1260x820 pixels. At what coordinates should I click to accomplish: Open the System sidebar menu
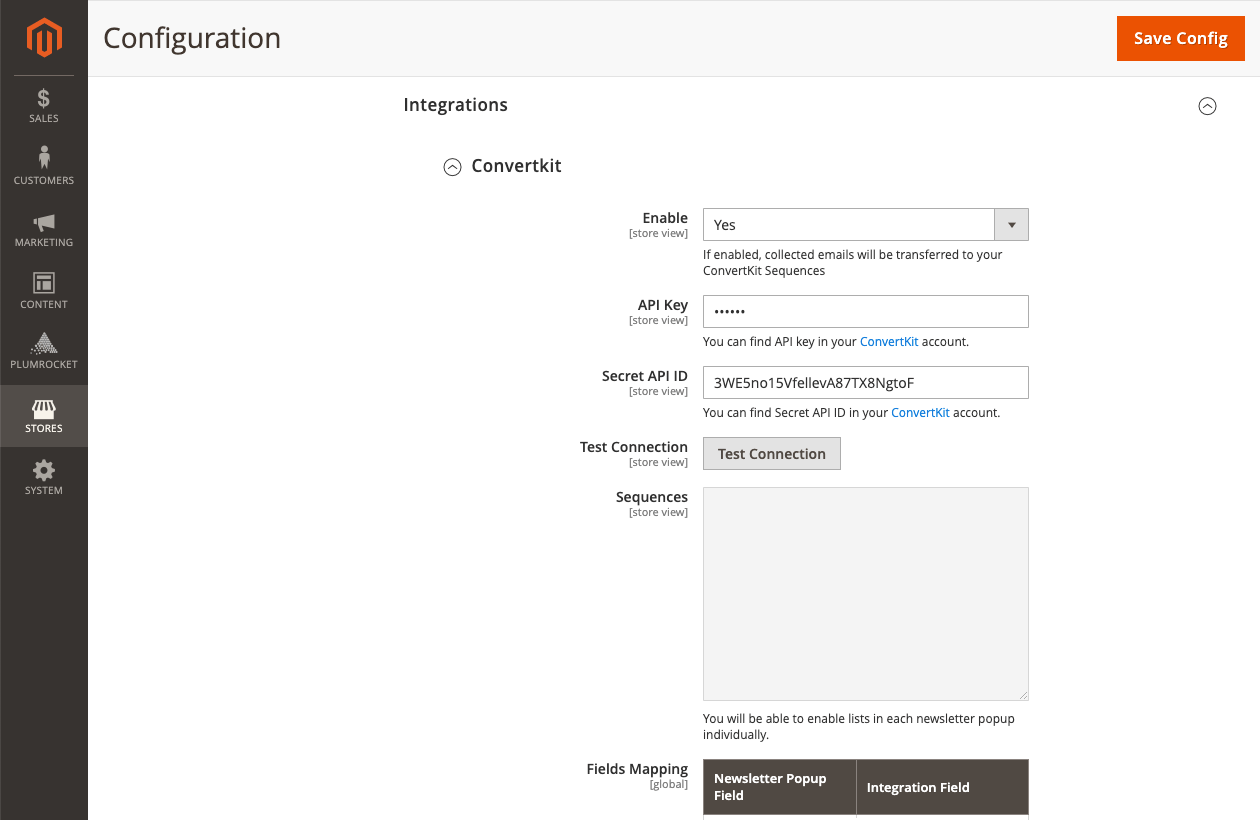pyautogui.click(x=43, y=477)
